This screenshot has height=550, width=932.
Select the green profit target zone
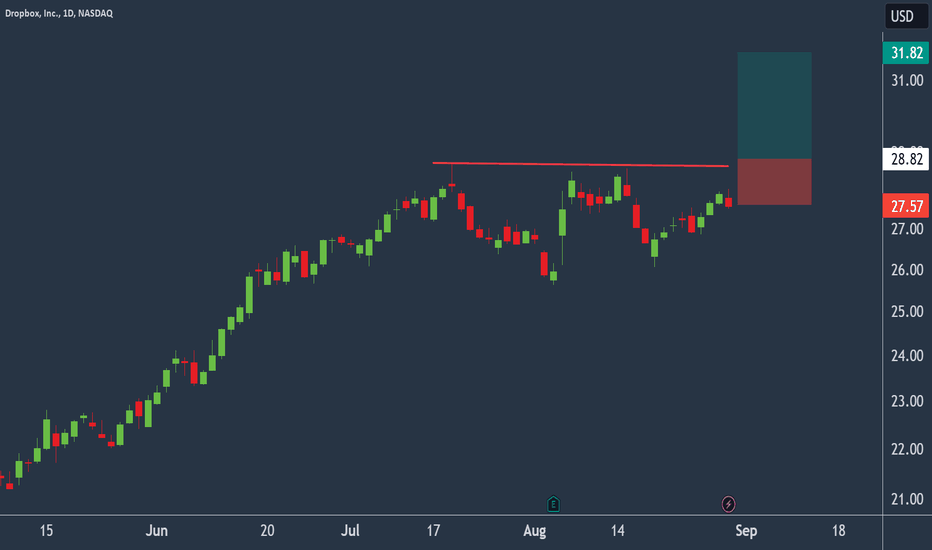[x=774, y=105]
